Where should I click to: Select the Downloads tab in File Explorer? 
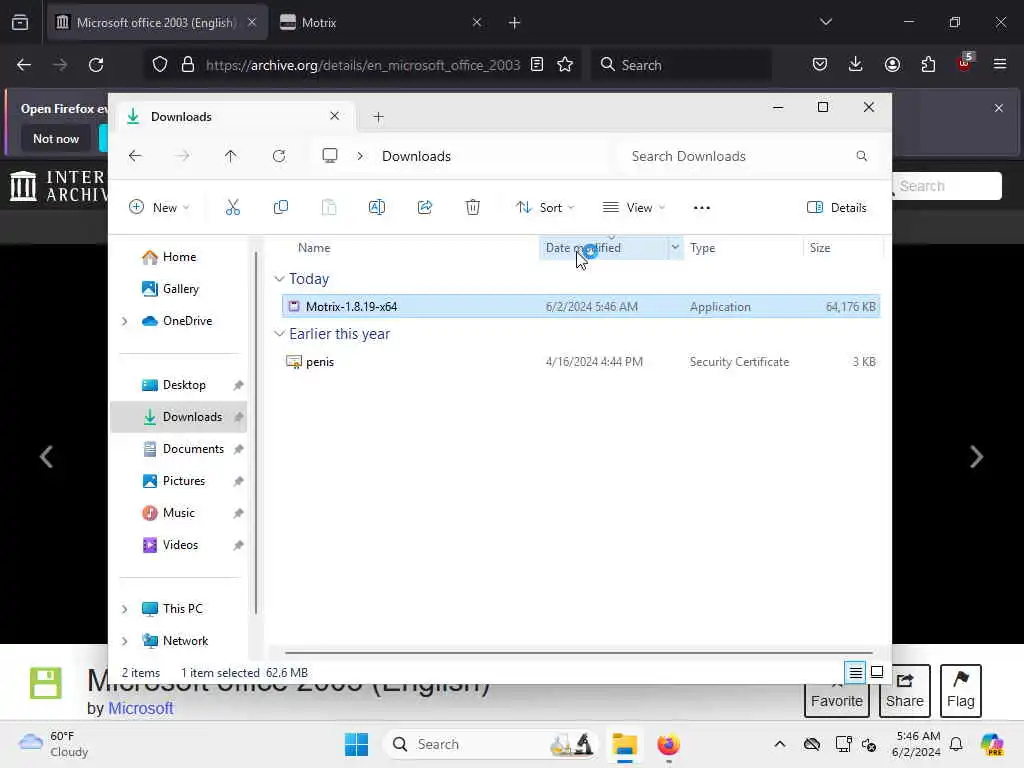click(234, 116)
